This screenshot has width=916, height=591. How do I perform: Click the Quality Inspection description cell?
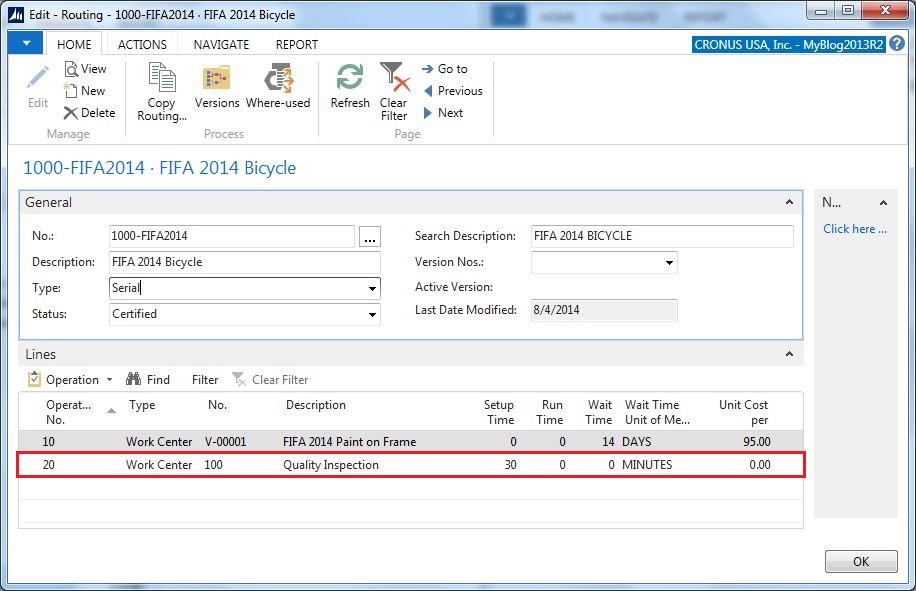coord(331,465)
